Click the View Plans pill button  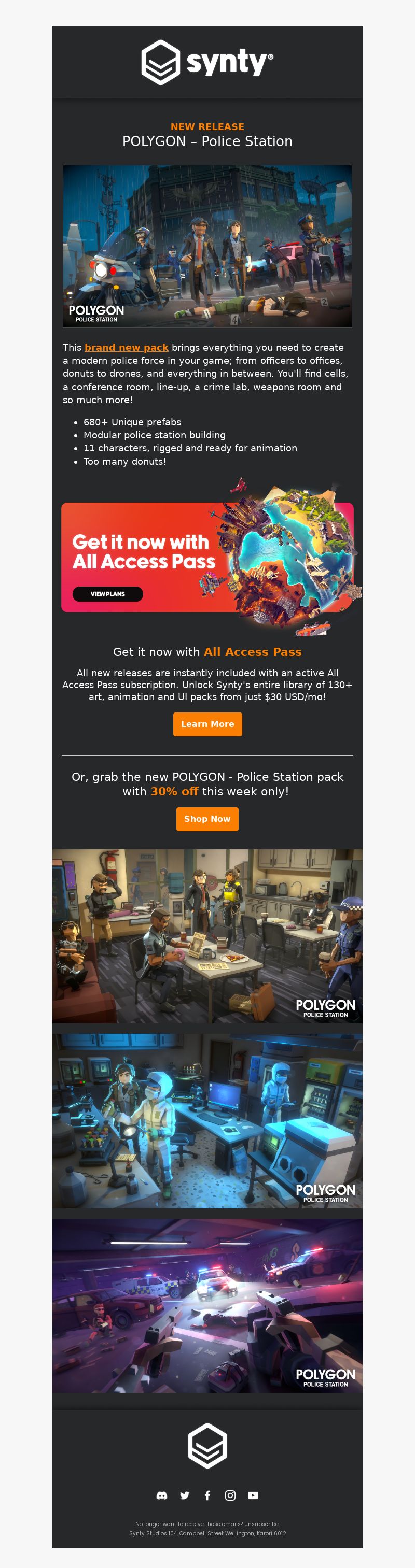pyautogui.click(x=108, y=593)
